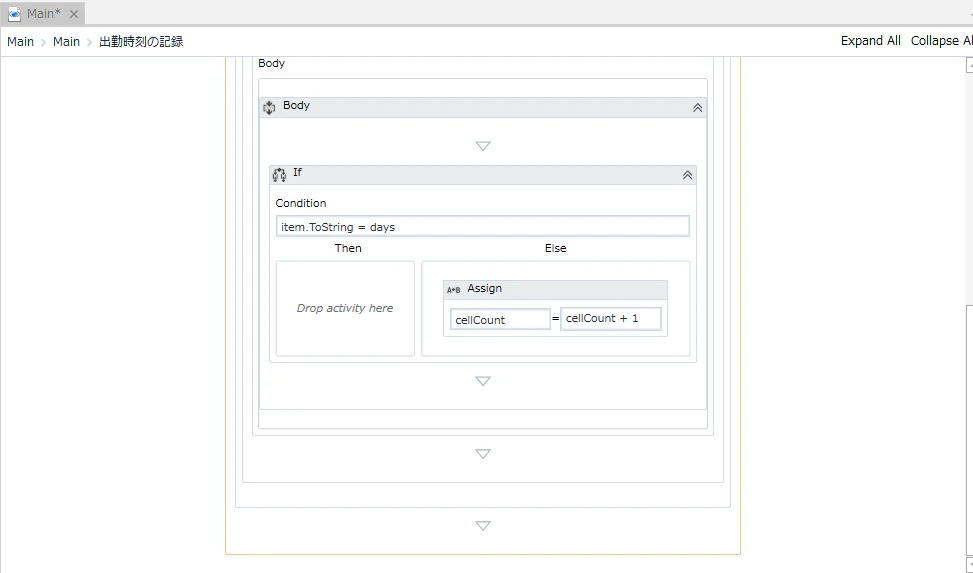Click the Else label

click(x=555, y=248)
